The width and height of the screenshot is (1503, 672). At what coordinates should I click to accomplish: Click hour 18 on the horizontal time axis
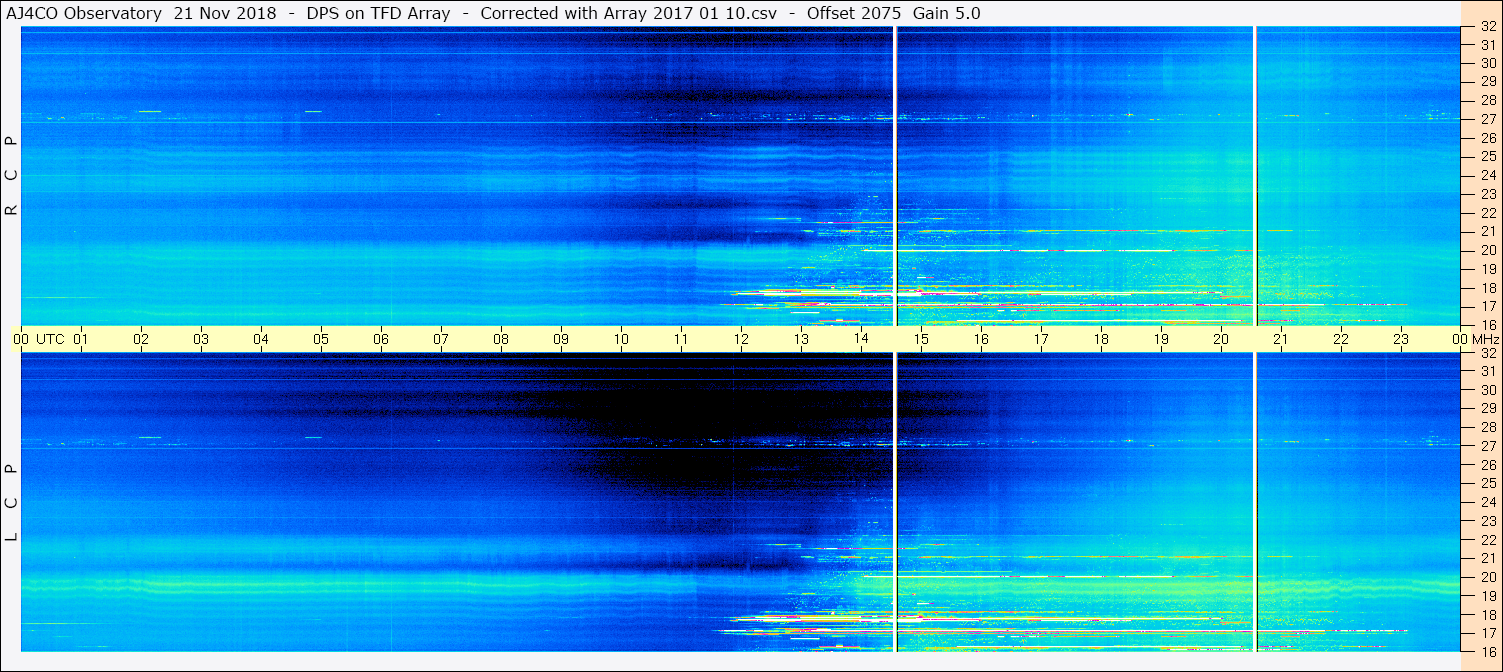1101,339
